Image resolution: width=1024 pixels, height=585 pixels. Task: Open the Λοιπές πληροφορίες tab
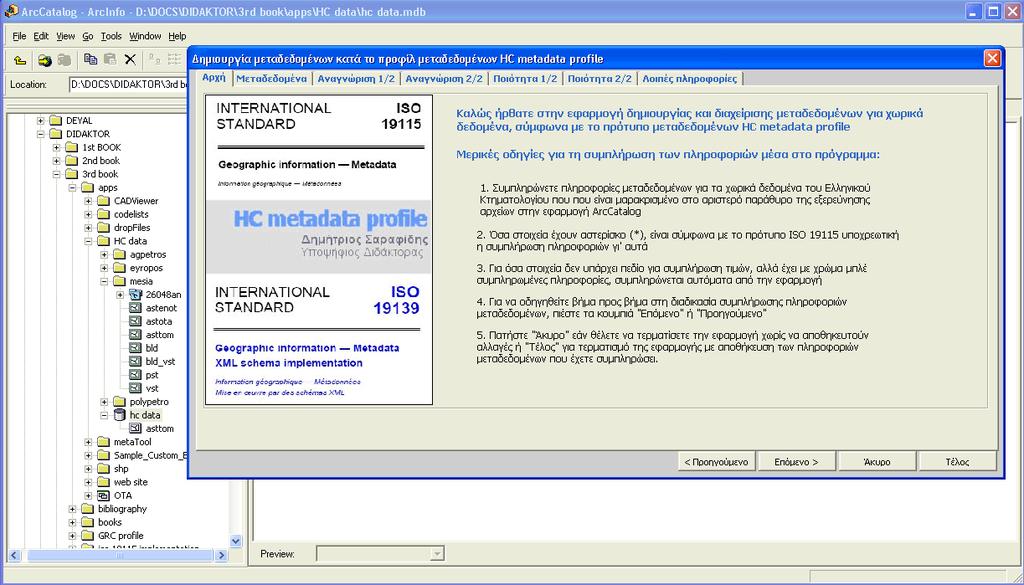pos(690,78)
